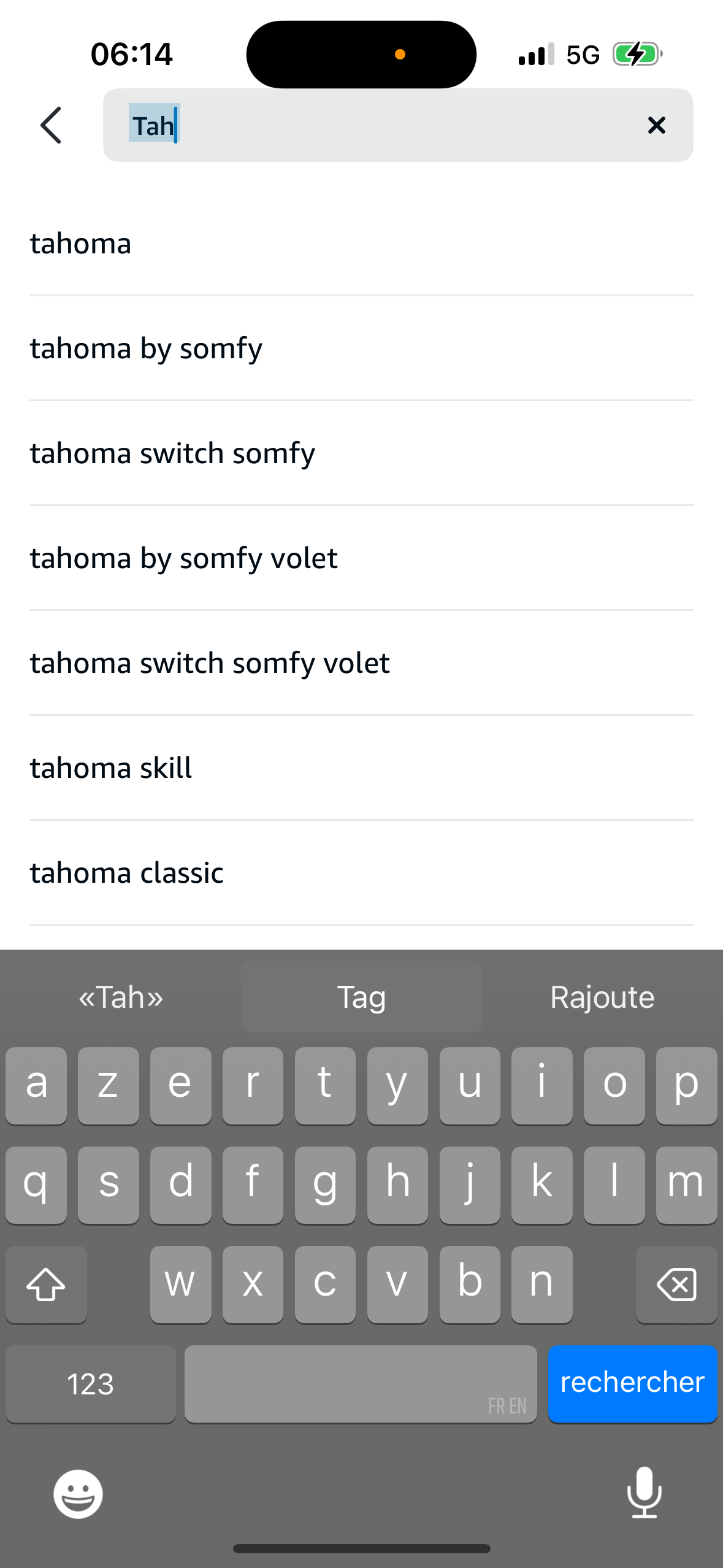Tap the battery status icon
723x1568 pixels.
click(637, 55)
